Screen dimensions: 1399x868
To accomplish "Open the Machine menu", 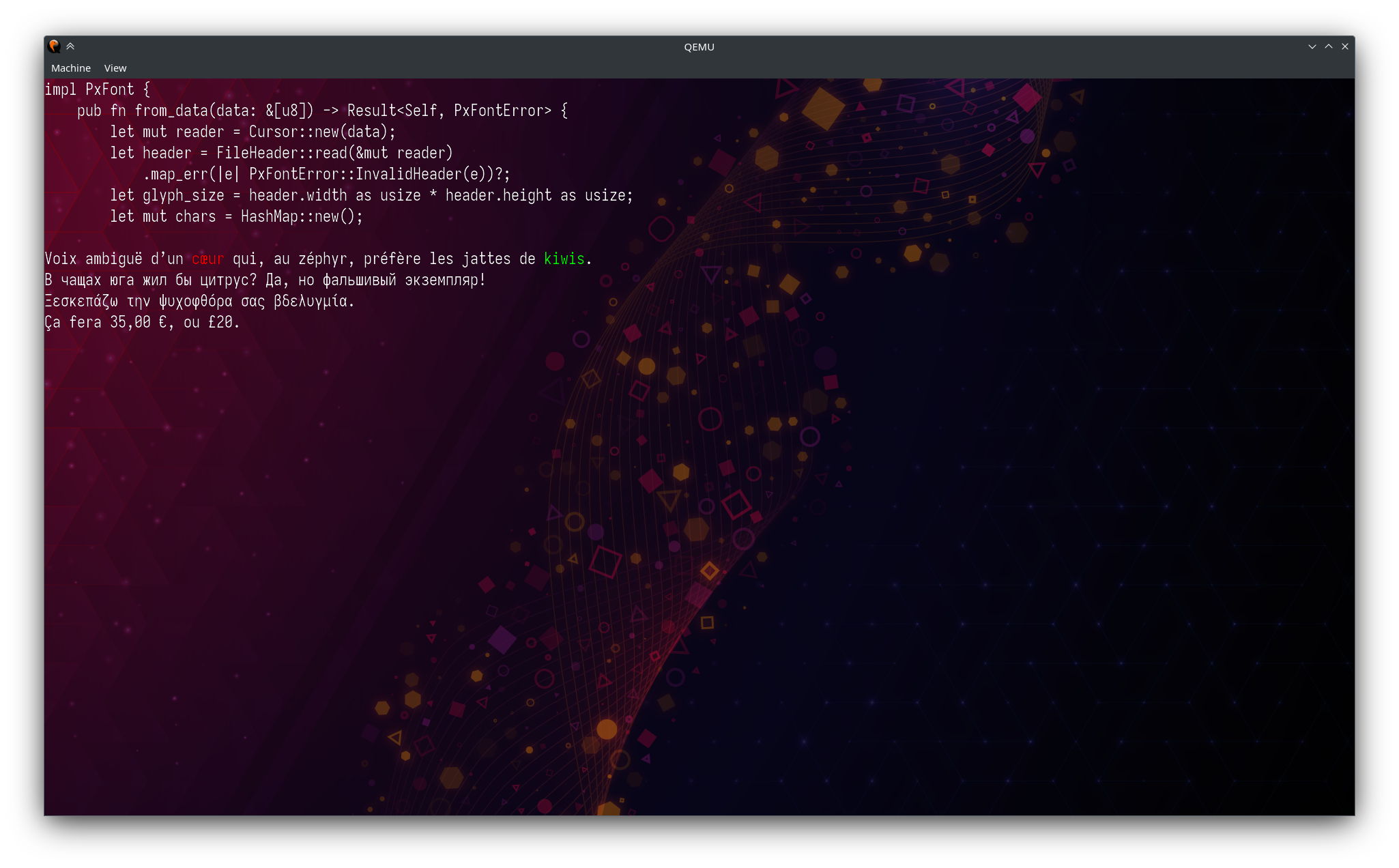I will point(70,68).
